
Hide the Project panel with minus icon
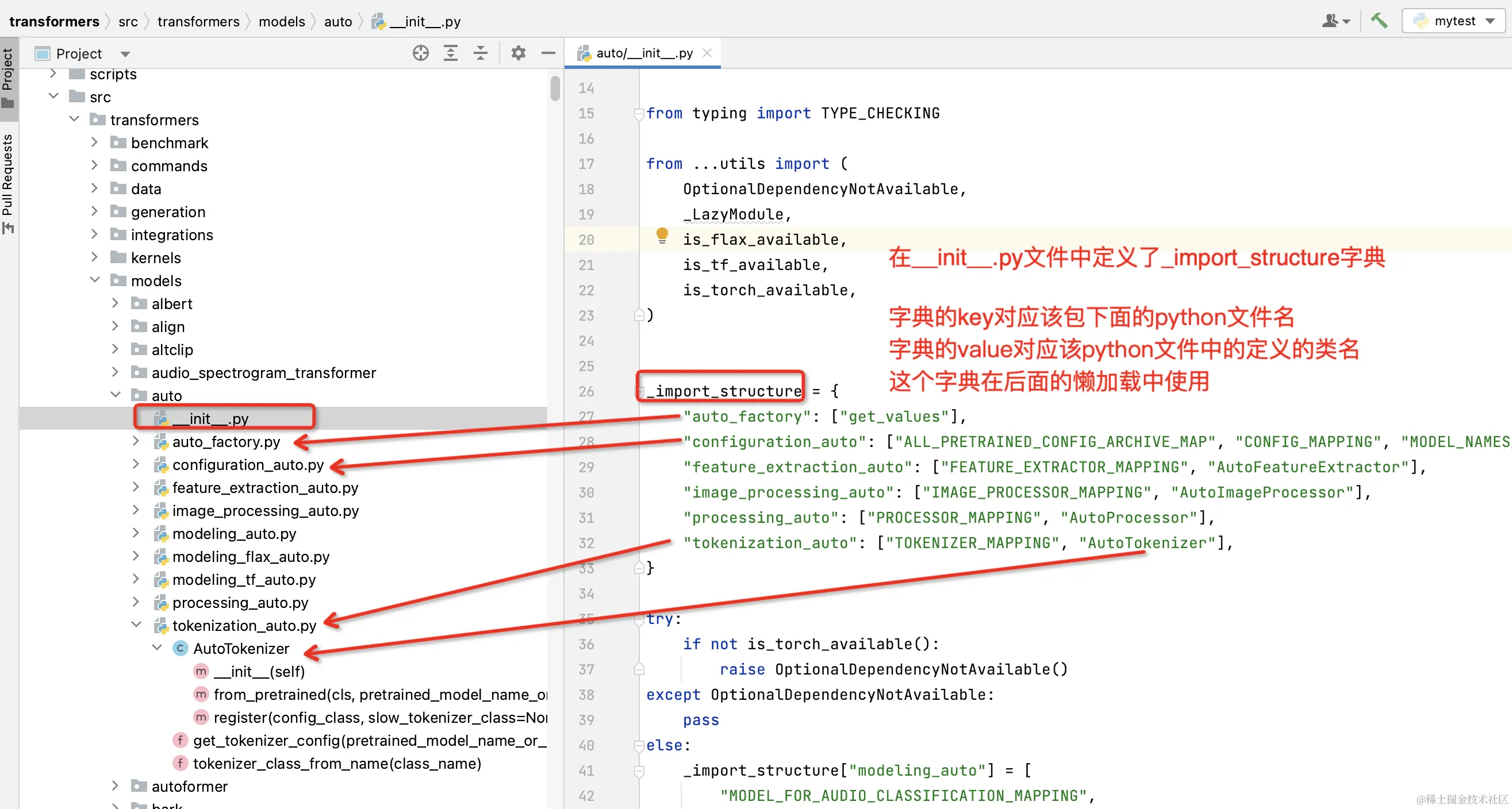(548, 53)
